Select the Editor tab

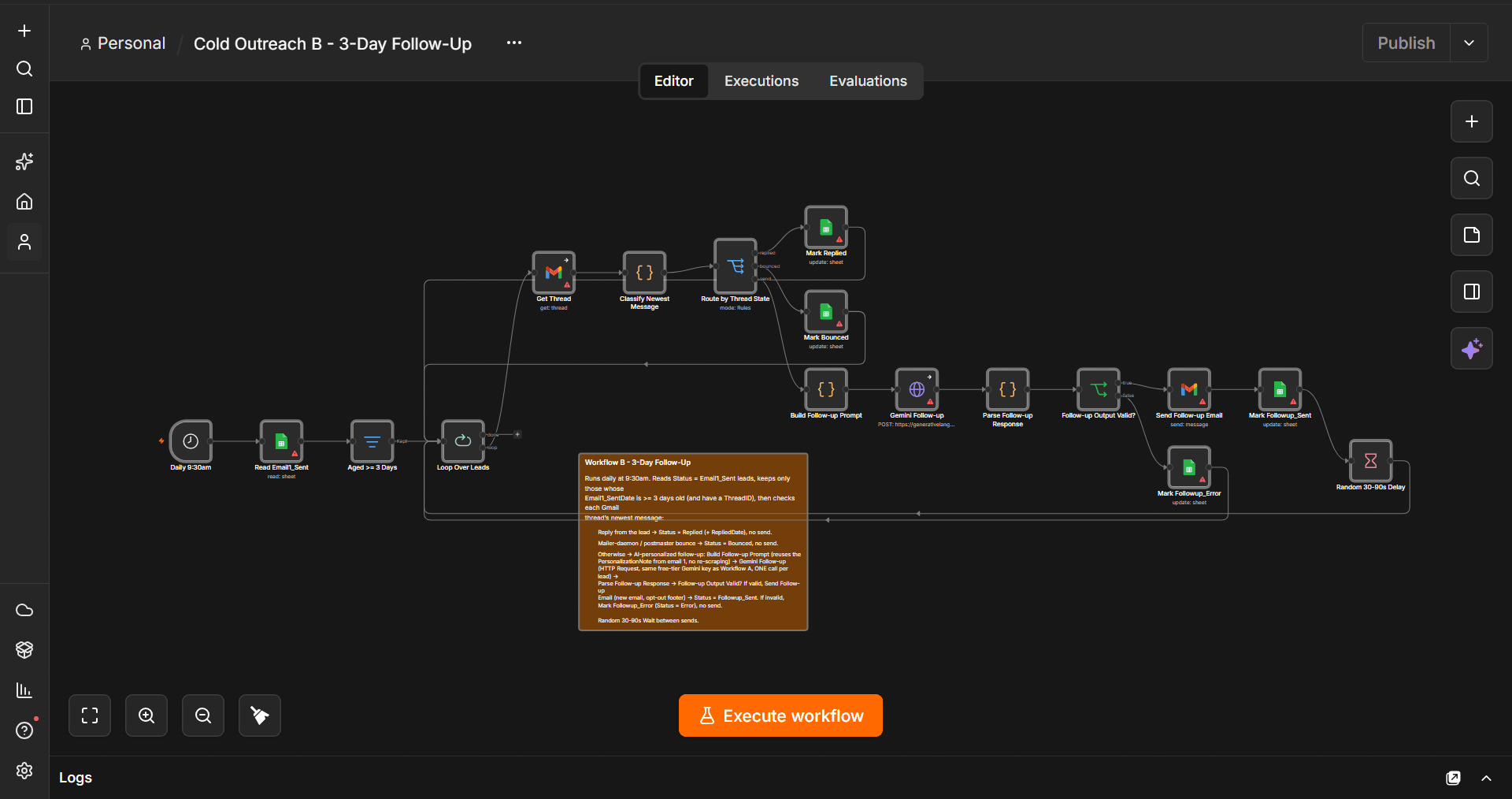coord(674,81)
